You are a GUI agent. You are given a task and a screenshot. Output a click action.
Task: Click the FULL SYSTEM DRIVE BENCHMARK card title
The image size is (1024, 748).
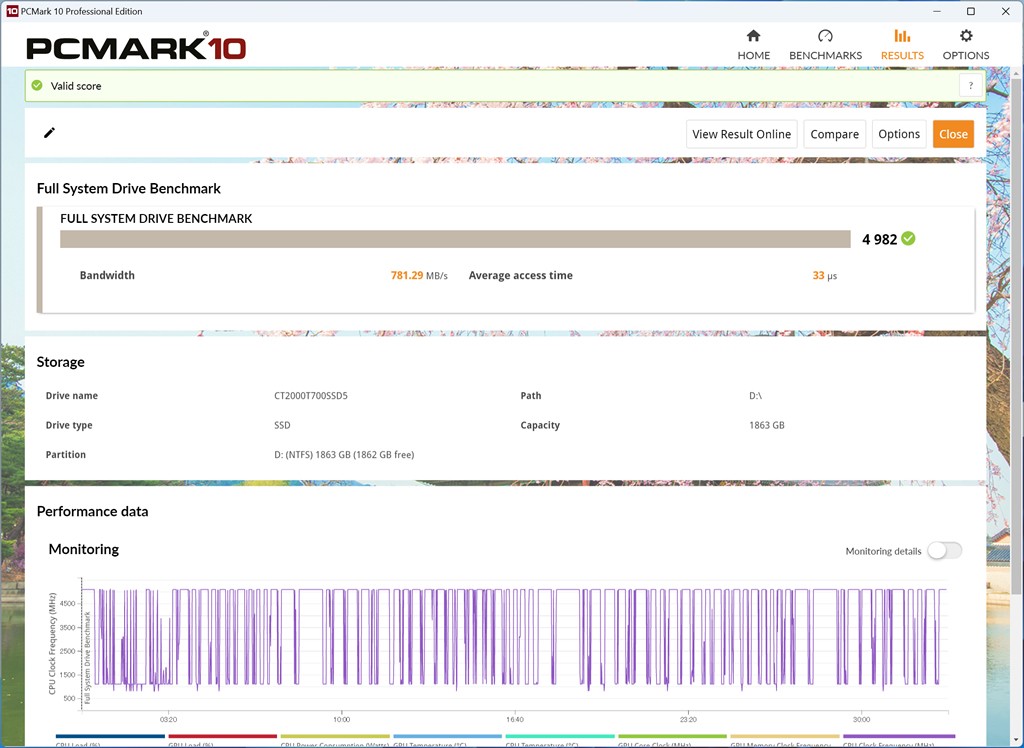click(x=156, y=219)
